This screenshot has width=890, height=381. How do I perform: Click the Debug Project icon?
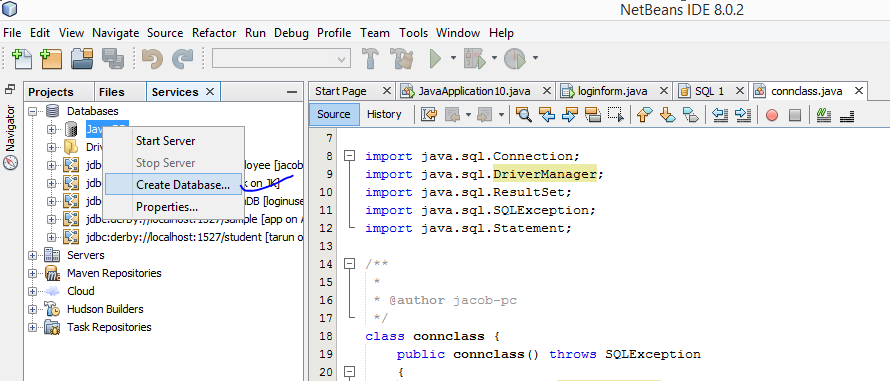coord(474,58)
